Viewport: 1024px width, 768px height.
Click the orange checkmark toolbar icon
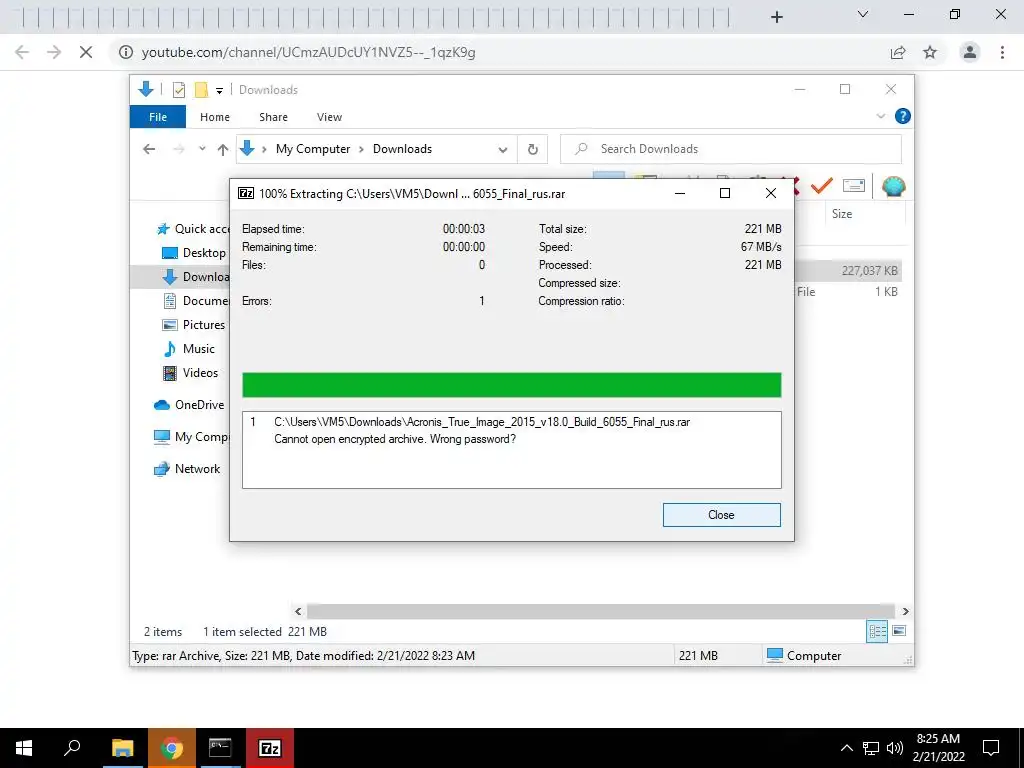point(822,186)
